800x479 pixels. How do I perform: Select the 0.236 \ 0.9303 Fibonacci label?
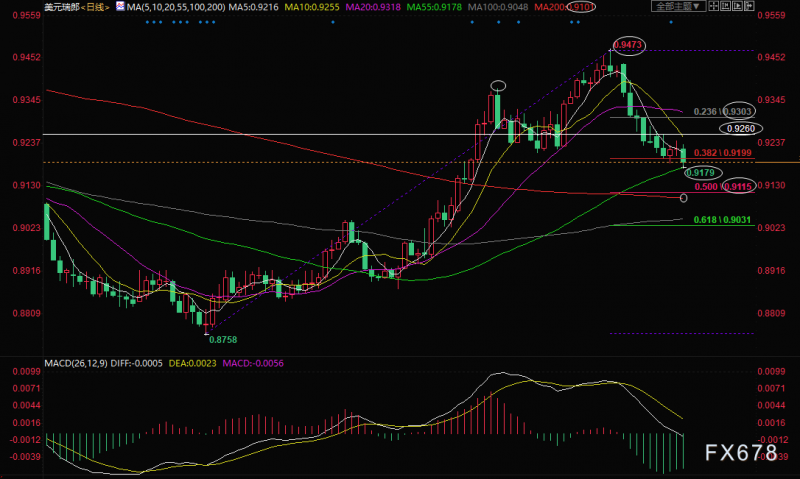(722, 112)
